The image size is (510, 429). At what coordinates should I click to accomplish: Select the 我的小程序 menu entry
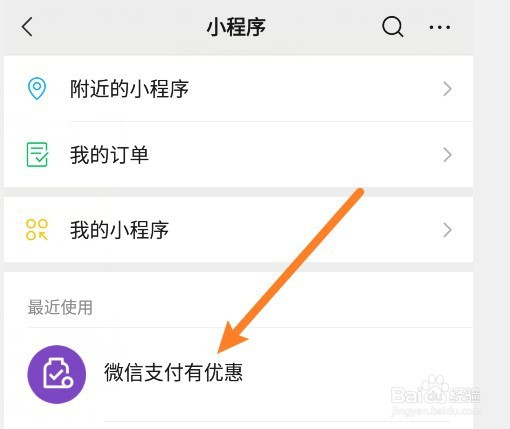(x=238, y=230)
